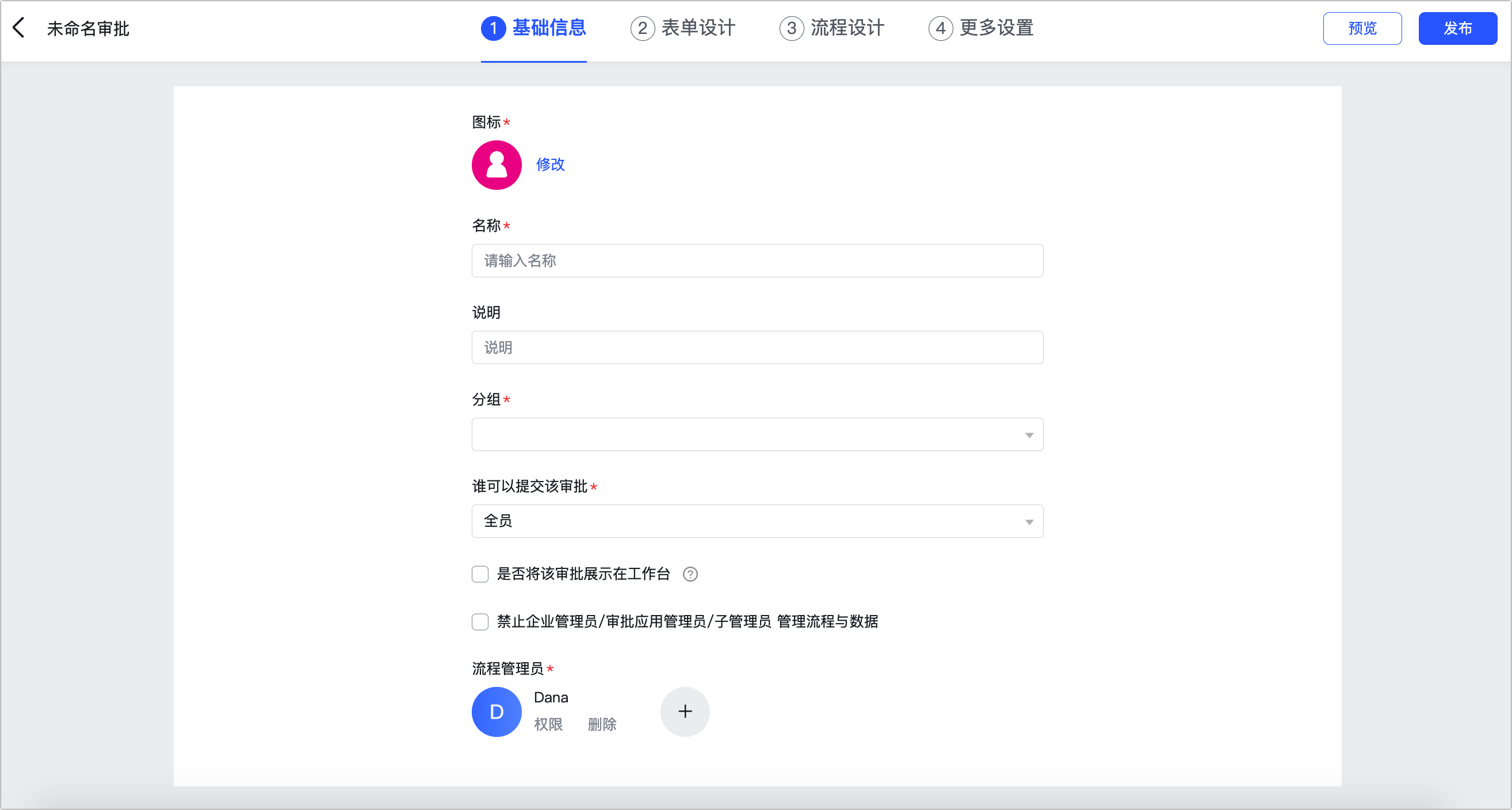Focus the 请输入名称 name input field

click(x=757, y=261)
